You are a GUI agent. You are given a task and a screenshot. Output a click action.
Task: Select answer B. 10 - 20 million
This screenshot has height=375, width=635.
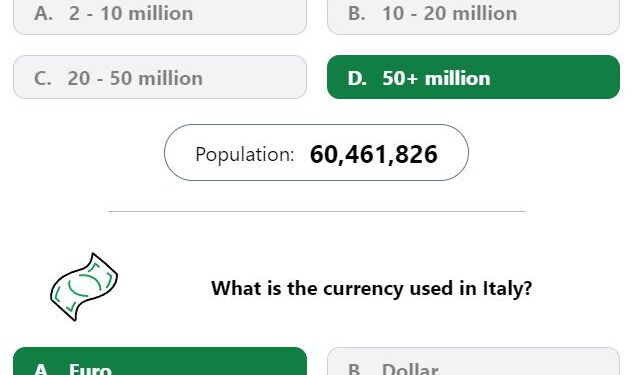click(473, 16)
